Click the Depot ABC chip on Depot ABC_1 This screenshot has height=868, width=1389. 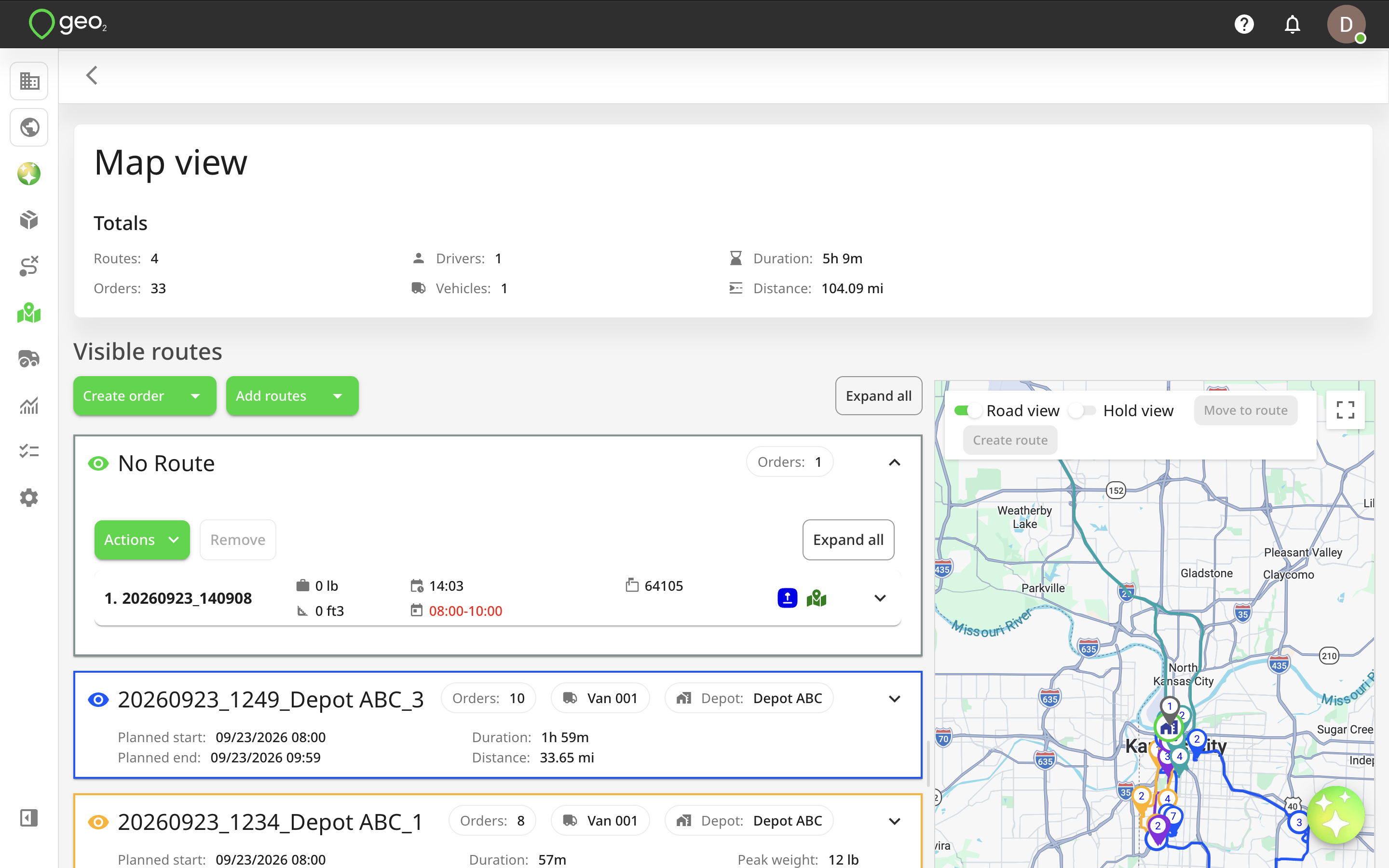click(749, 821)
